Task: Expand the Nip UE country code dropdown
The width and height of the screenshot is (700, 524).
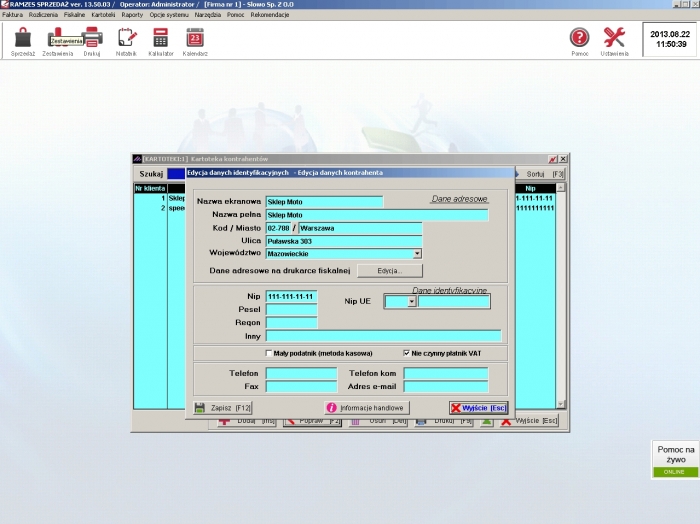Action: pyautogui.click(x=412, y=302)
